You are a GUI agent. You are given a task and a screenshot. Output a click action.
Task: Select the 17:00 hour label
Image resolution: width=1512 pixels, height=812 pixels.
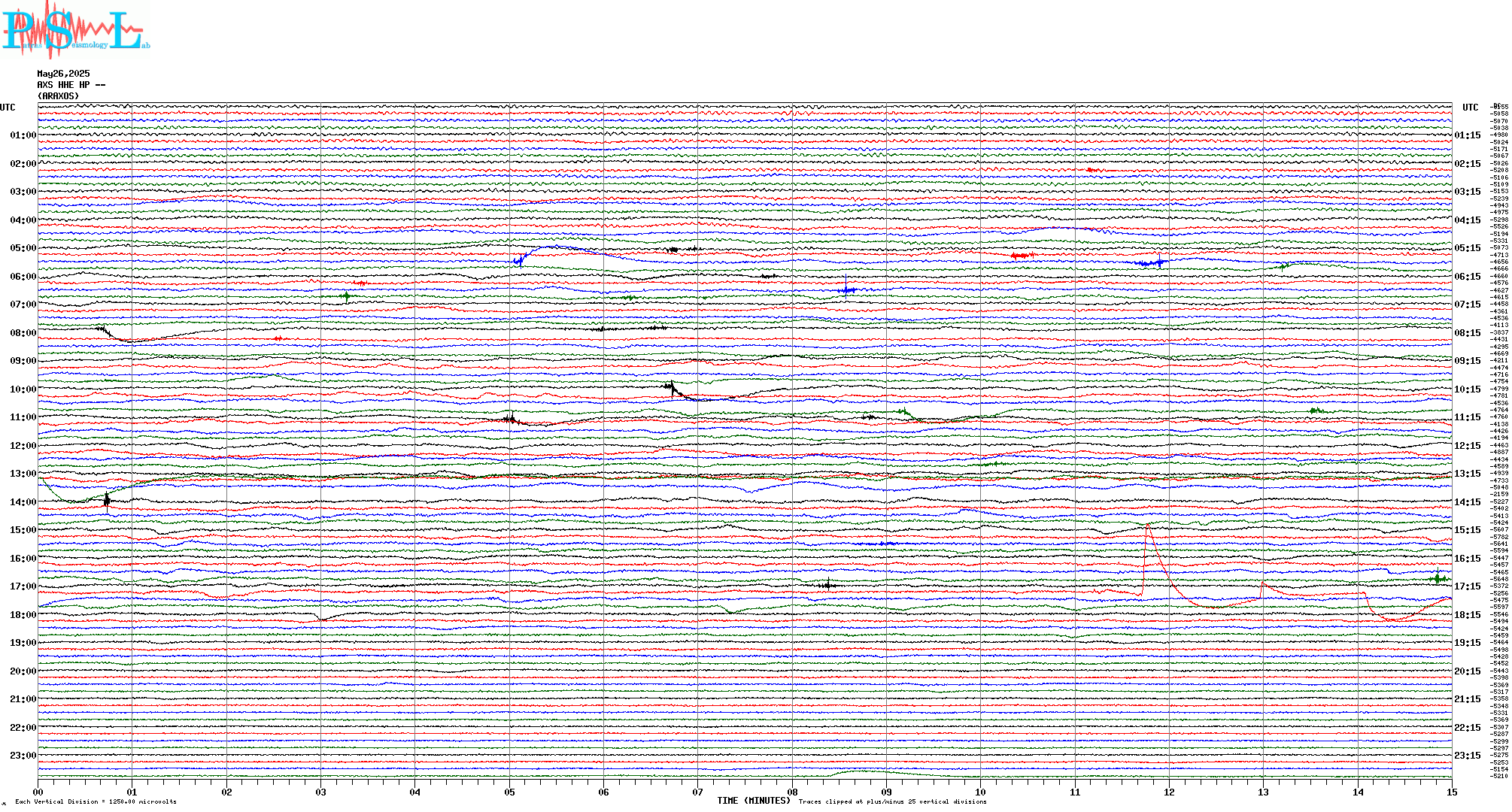click(23, 586)
